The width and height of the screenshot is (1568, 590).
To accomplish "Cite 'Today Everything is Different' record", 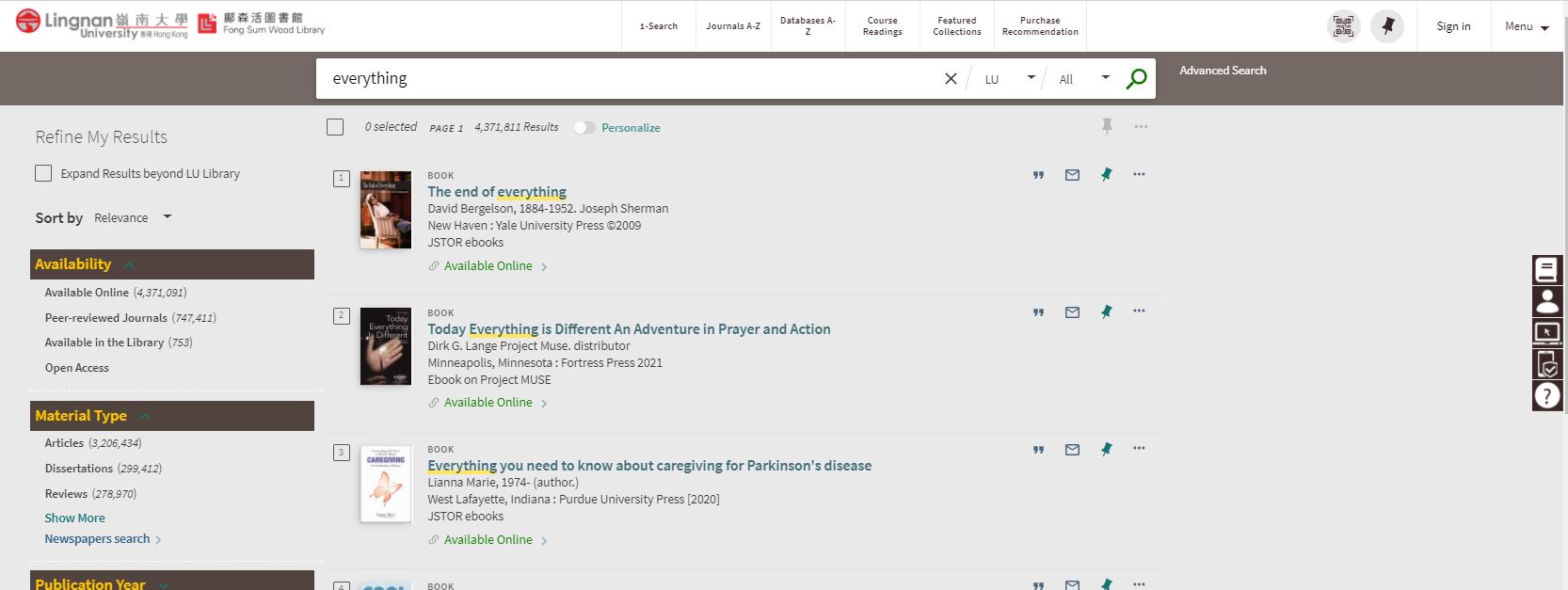I will [1038, 312].
